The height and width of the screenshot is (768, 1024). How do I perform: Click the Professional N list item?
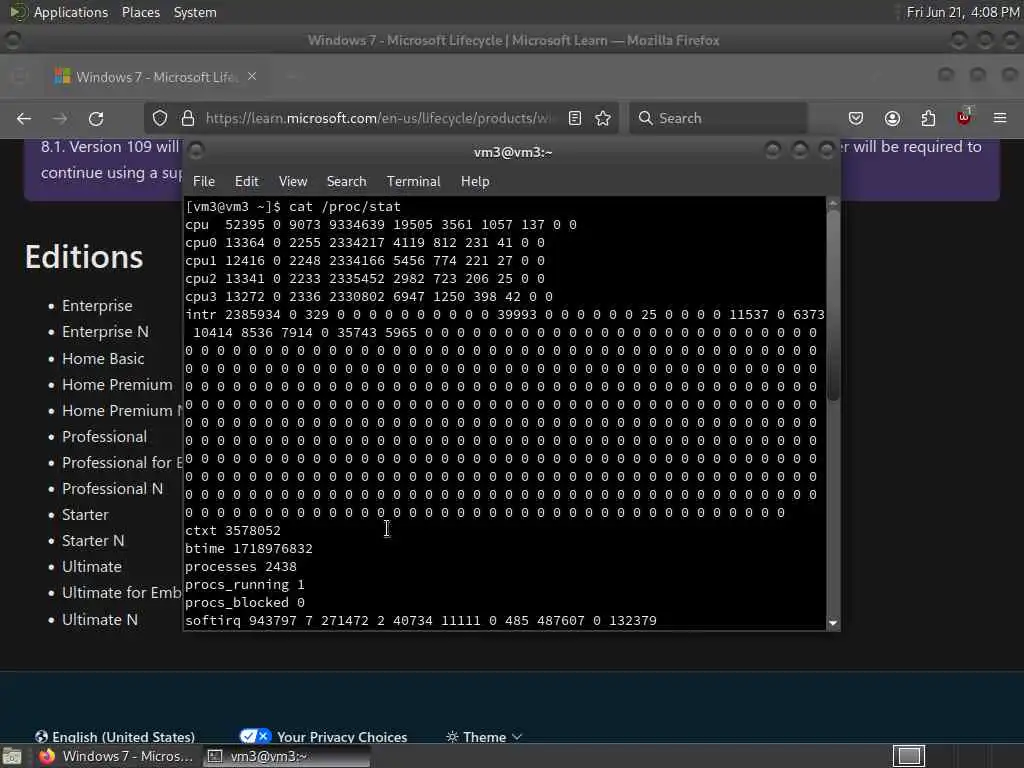coord(112,488)
